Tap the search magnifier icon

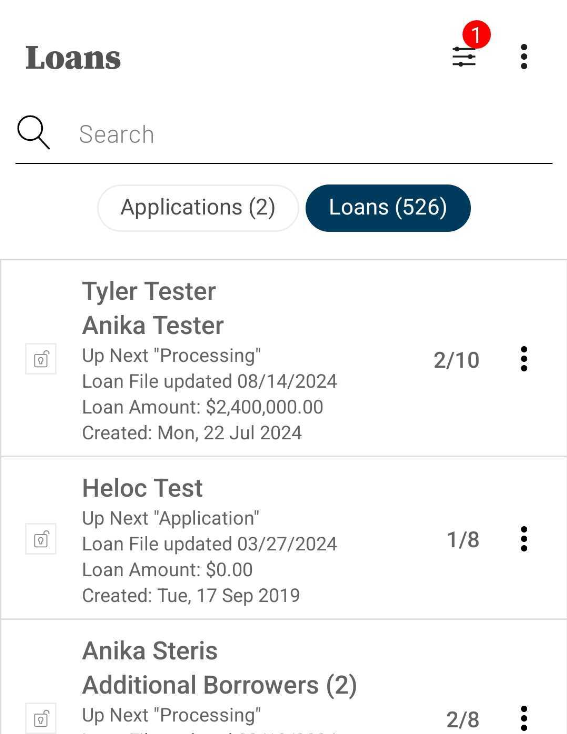(x=33, y=132)
